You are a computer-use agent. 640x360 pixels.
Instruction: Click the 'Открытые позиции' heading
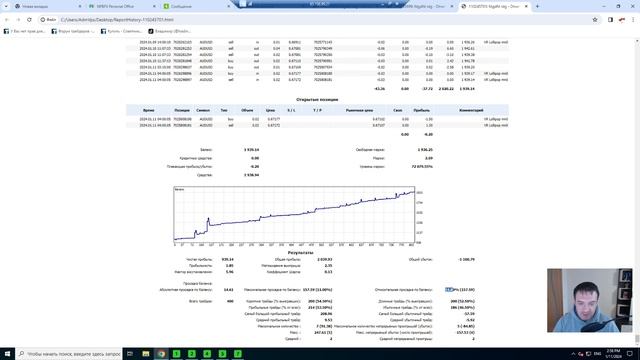click(317, 100)
